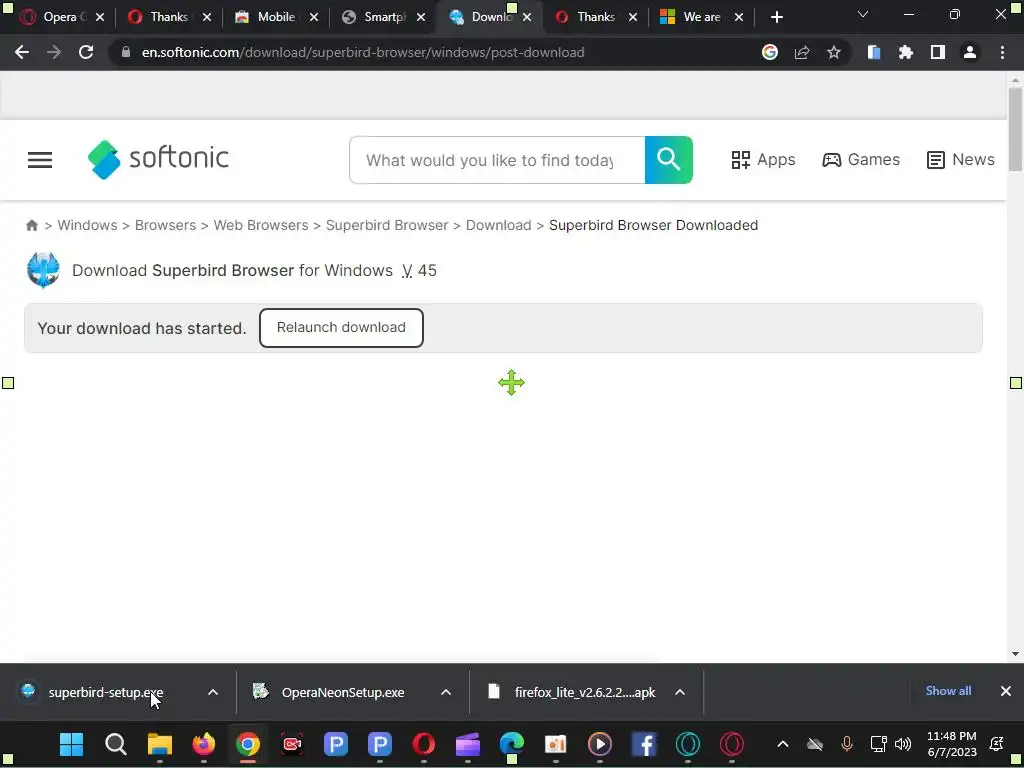Close the downloads bar
The height and width of the screenshot is (768, 1024).
coord(1006,691)
